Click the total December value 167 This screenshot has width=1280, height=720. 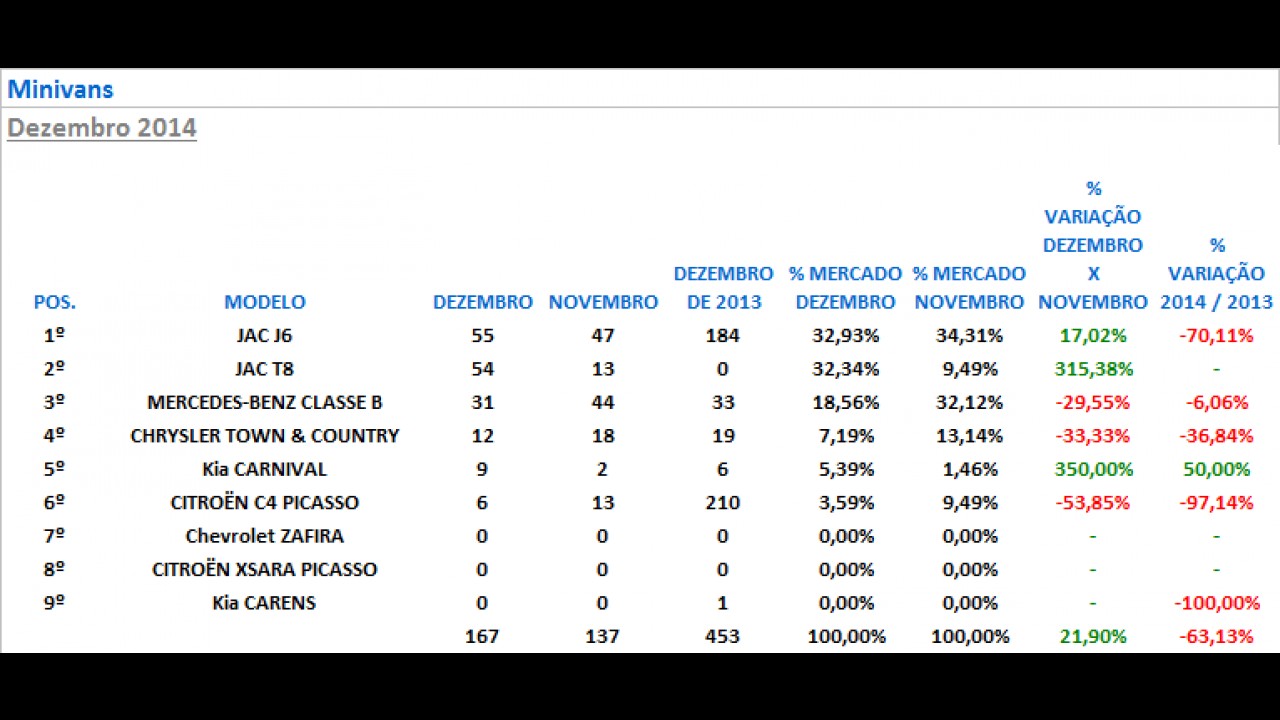pos(483,636)
